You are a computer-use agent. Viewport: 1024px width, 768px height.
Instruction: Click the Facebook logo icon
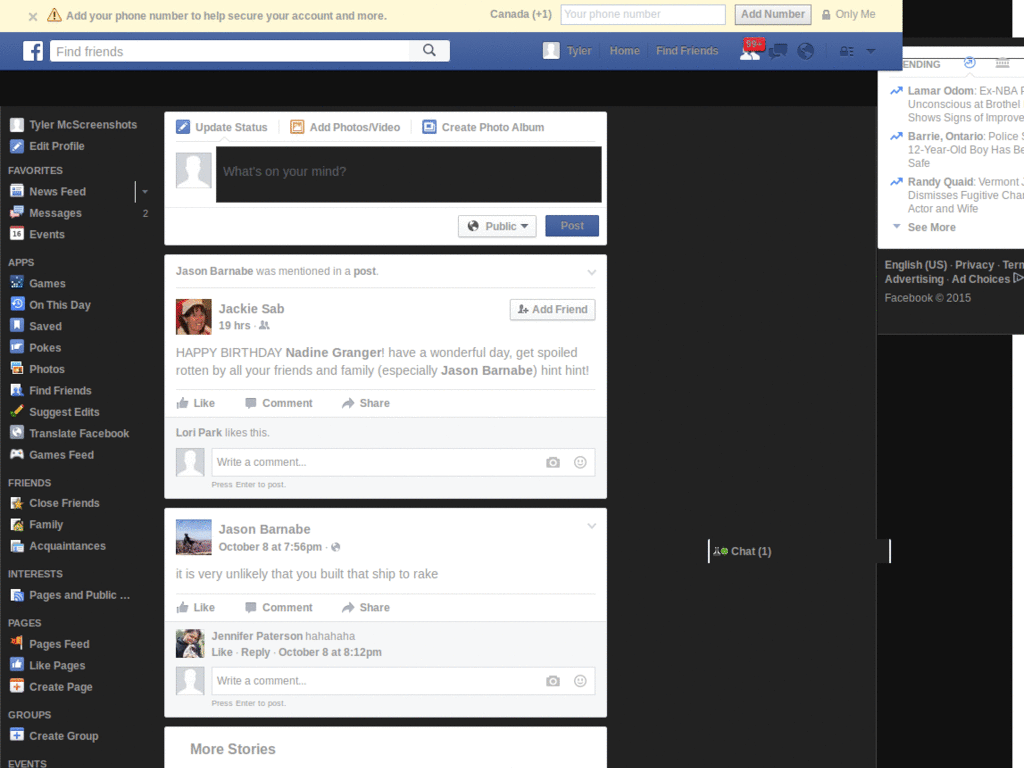(x=33, y=51)
